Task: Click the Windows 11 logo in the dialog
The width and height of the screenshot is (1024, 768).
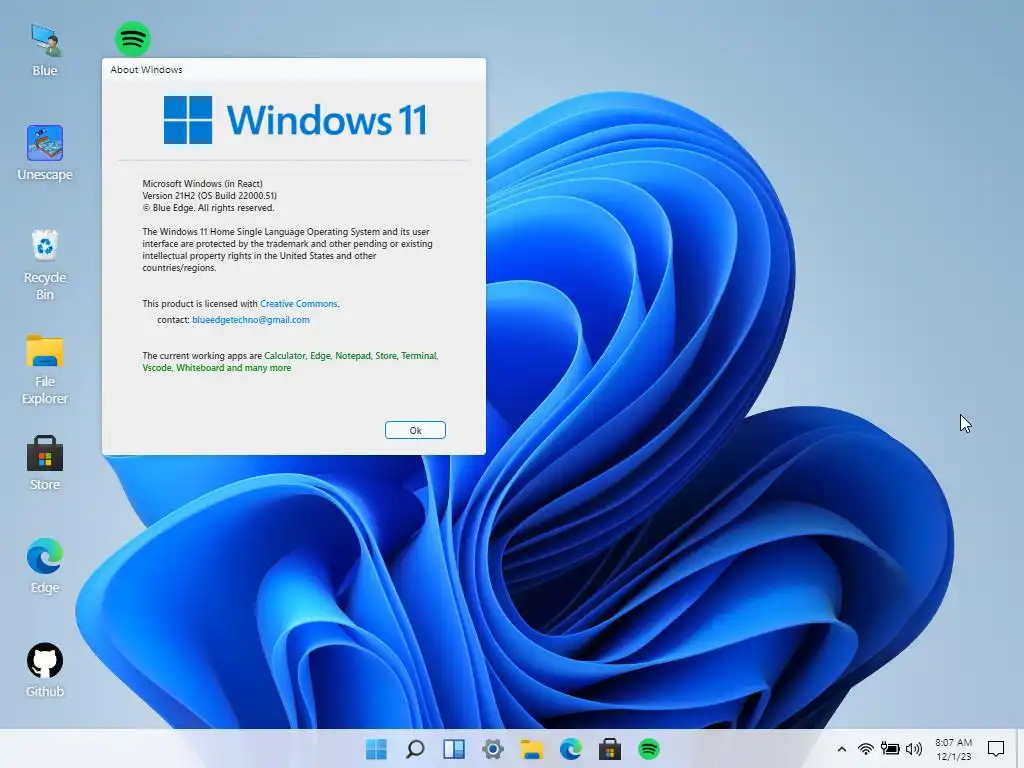Action: pos(295,120)
